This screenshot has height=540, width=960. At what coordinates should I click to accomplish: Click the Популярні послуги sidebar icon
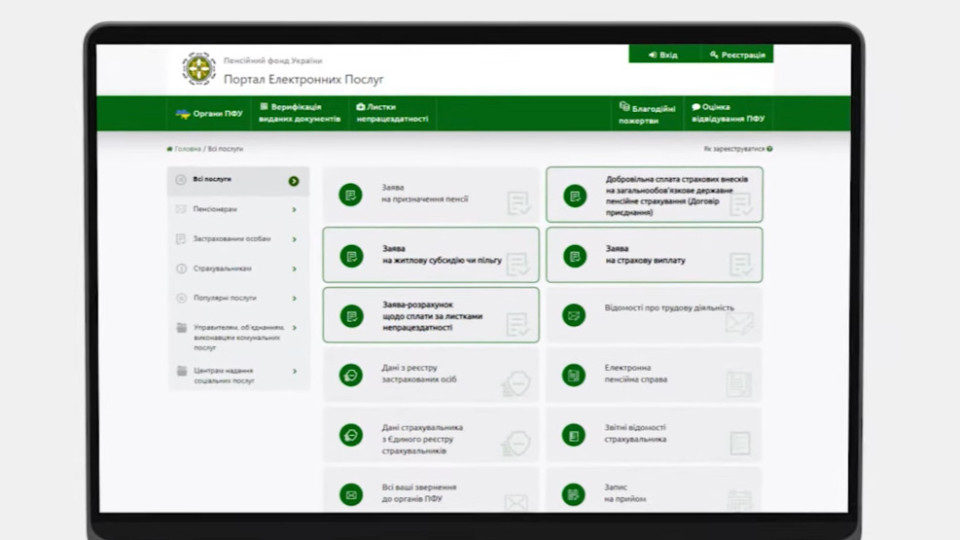[181, 298]
